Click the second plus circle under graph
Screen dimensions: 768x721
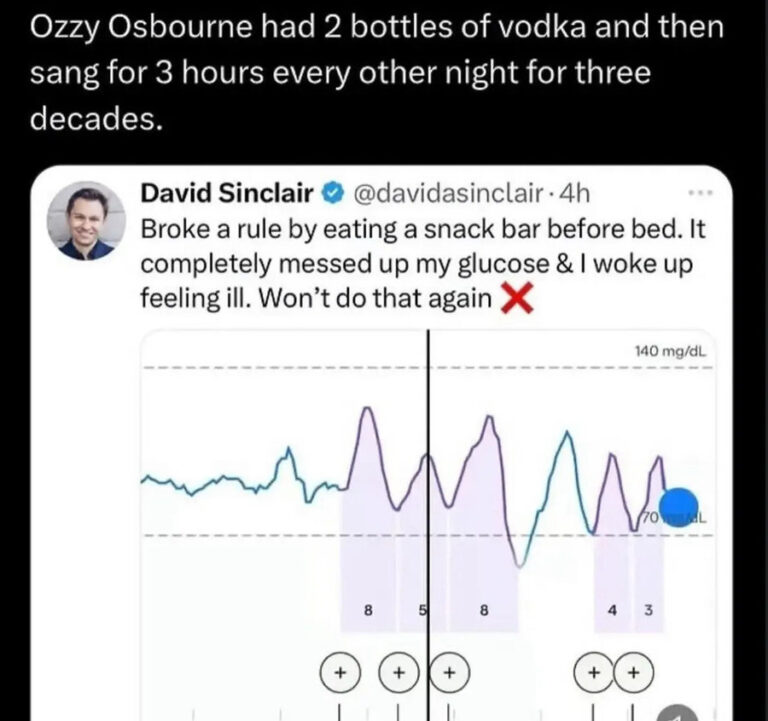(399, 672)
